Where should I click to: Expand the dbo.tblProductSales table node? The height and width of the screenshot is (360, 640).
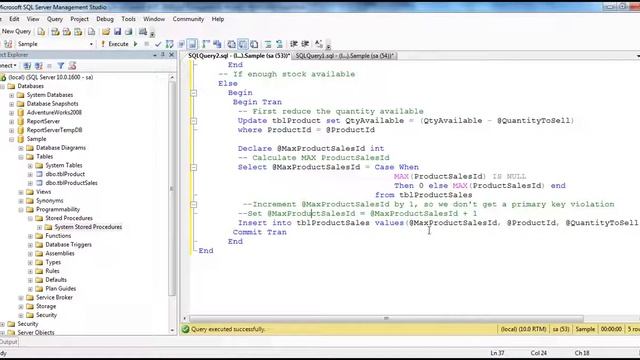[x=30, y=183]
